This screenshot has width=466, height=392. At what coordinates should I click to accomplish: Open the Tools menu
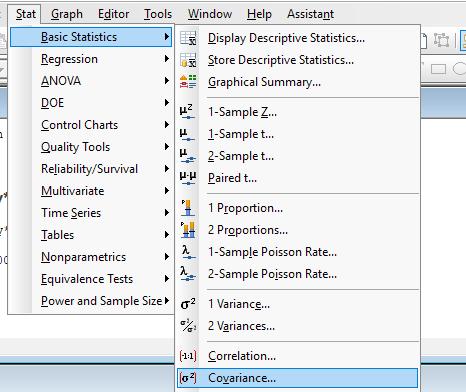pyautogui.click(x=158, y=14)
